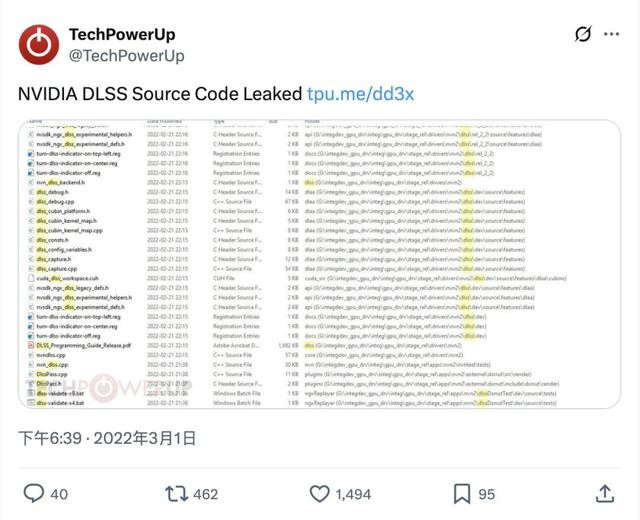Click the share upload icon
The width and height of the screenshot is (640, 520).
tap(604, 493)
